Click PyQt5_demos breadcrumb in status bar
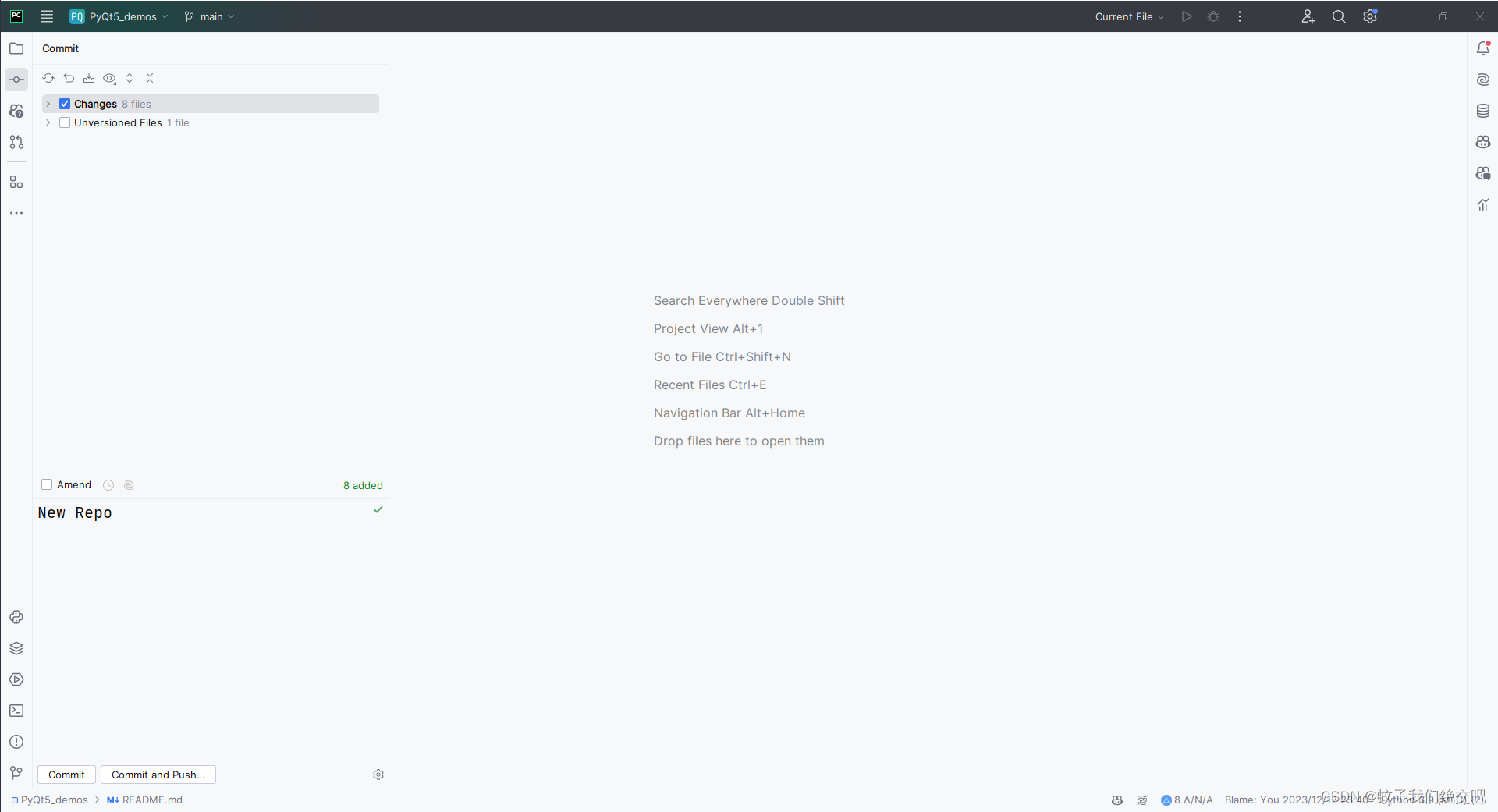Viewport: 1498px width, 812px height. coord(49,800)
